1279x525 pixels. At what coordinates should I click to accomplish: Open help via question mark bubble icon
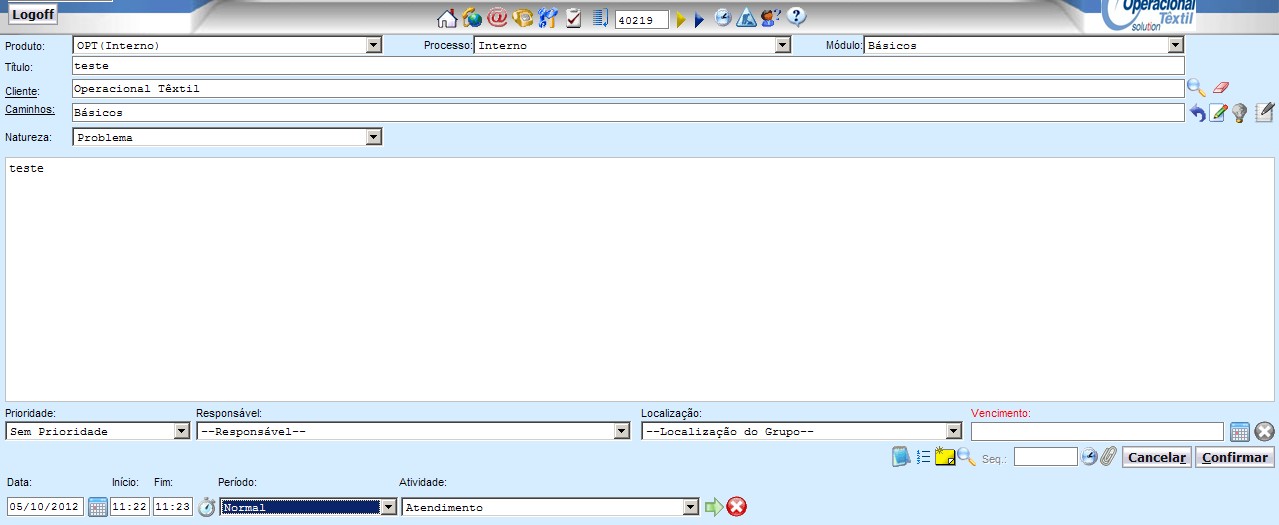(796, 17)
